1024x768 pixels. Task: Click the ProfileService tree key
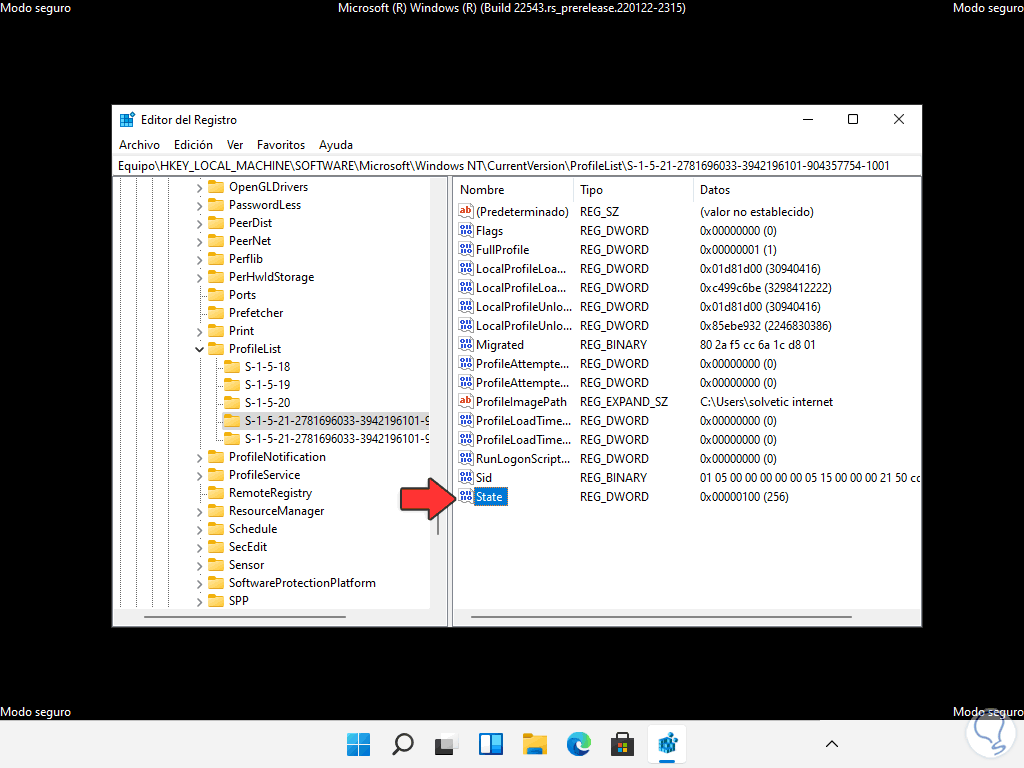tap(264, 475)
